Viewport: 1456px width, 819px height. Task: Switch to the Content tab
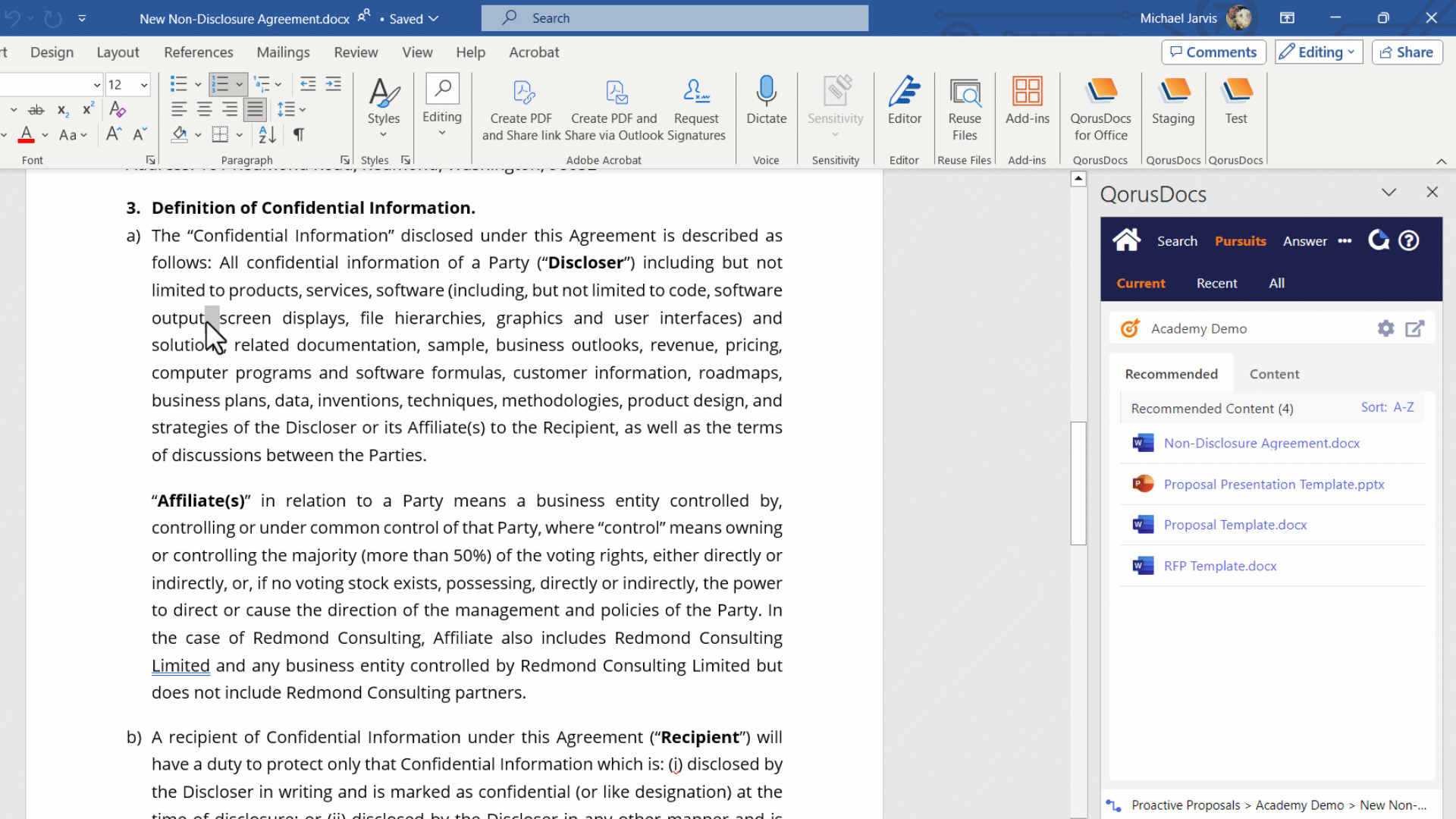point(1274,374)
